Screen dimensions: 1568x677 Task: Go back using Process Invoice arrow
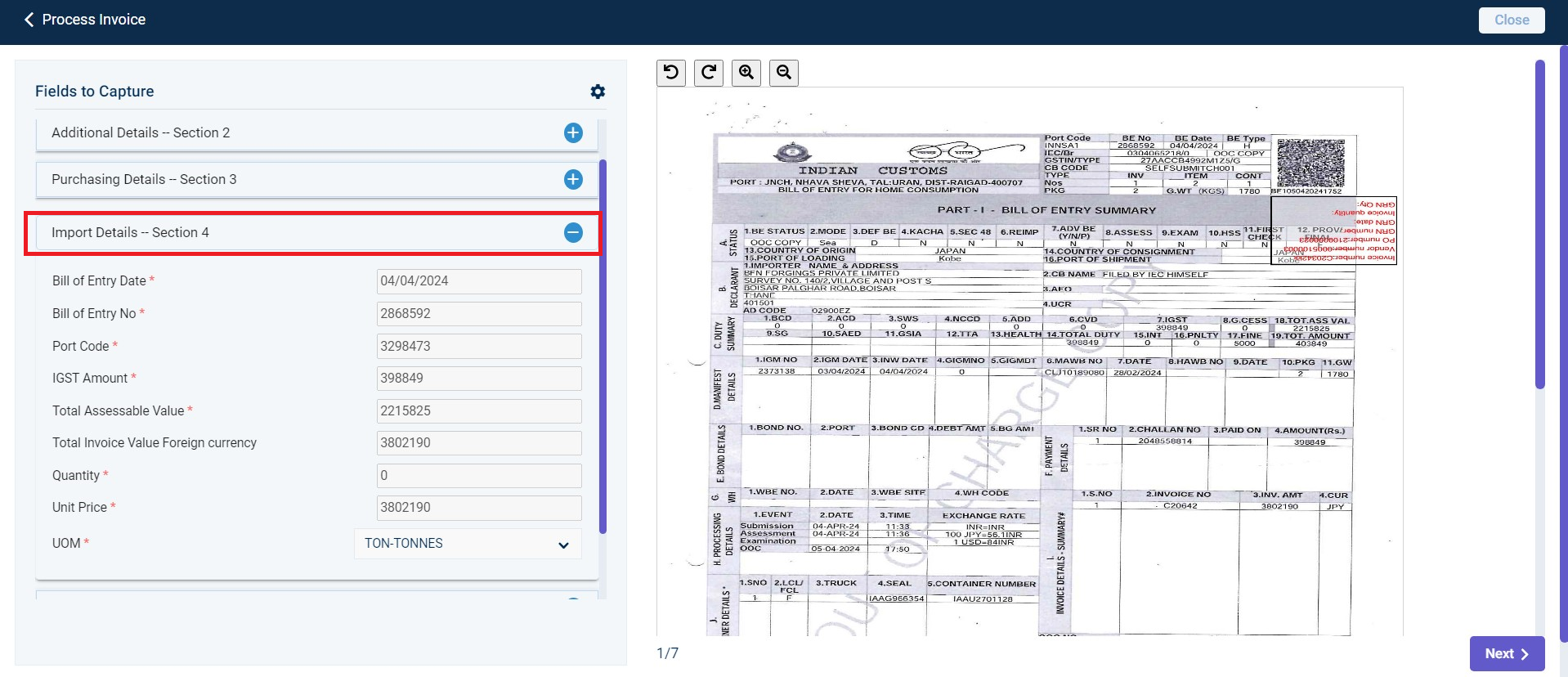point(29,20)
